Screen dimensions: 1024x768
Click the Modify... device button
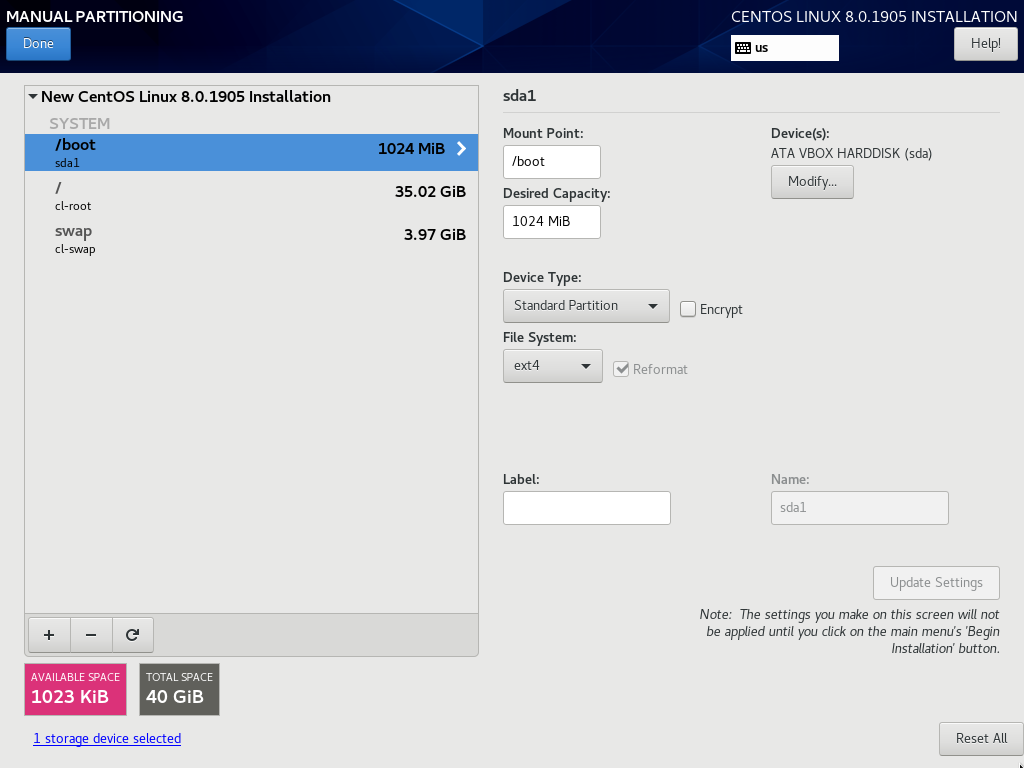tap(812, 182)
